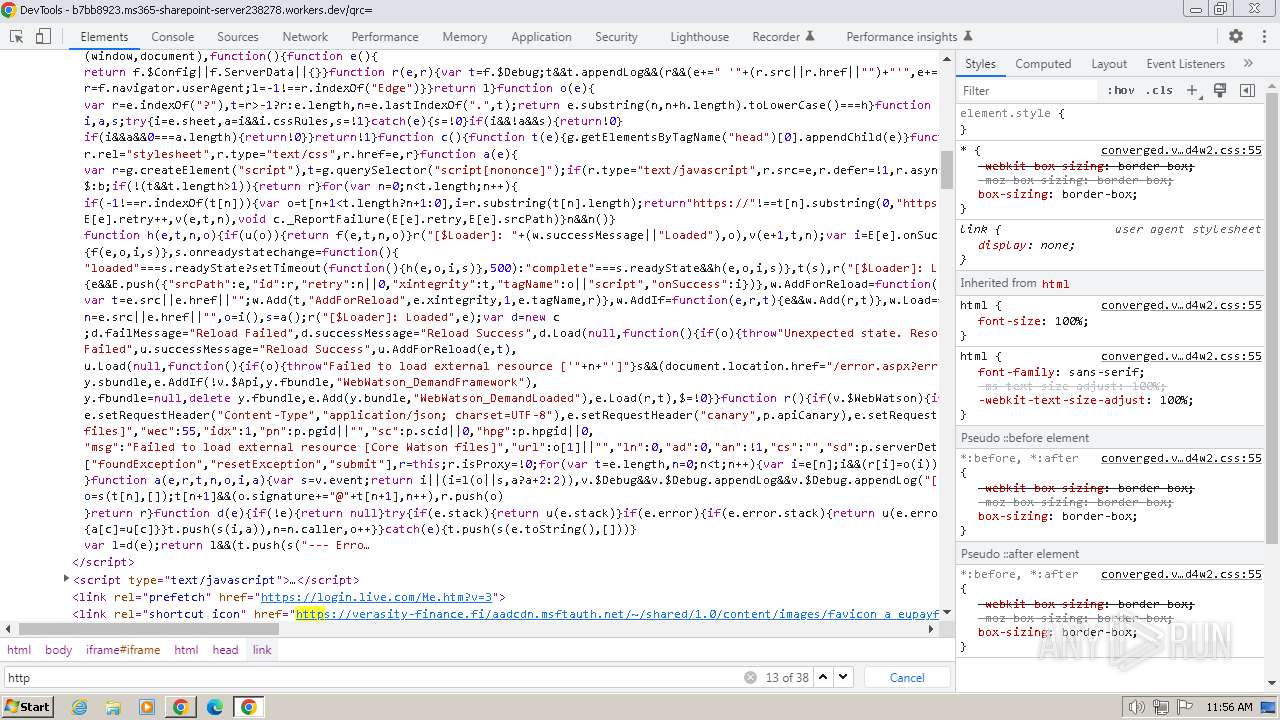Viewport: 1280px width, 720px height.
Task: Toggle computed styles sidebar icon
Action: point(1247,90)
